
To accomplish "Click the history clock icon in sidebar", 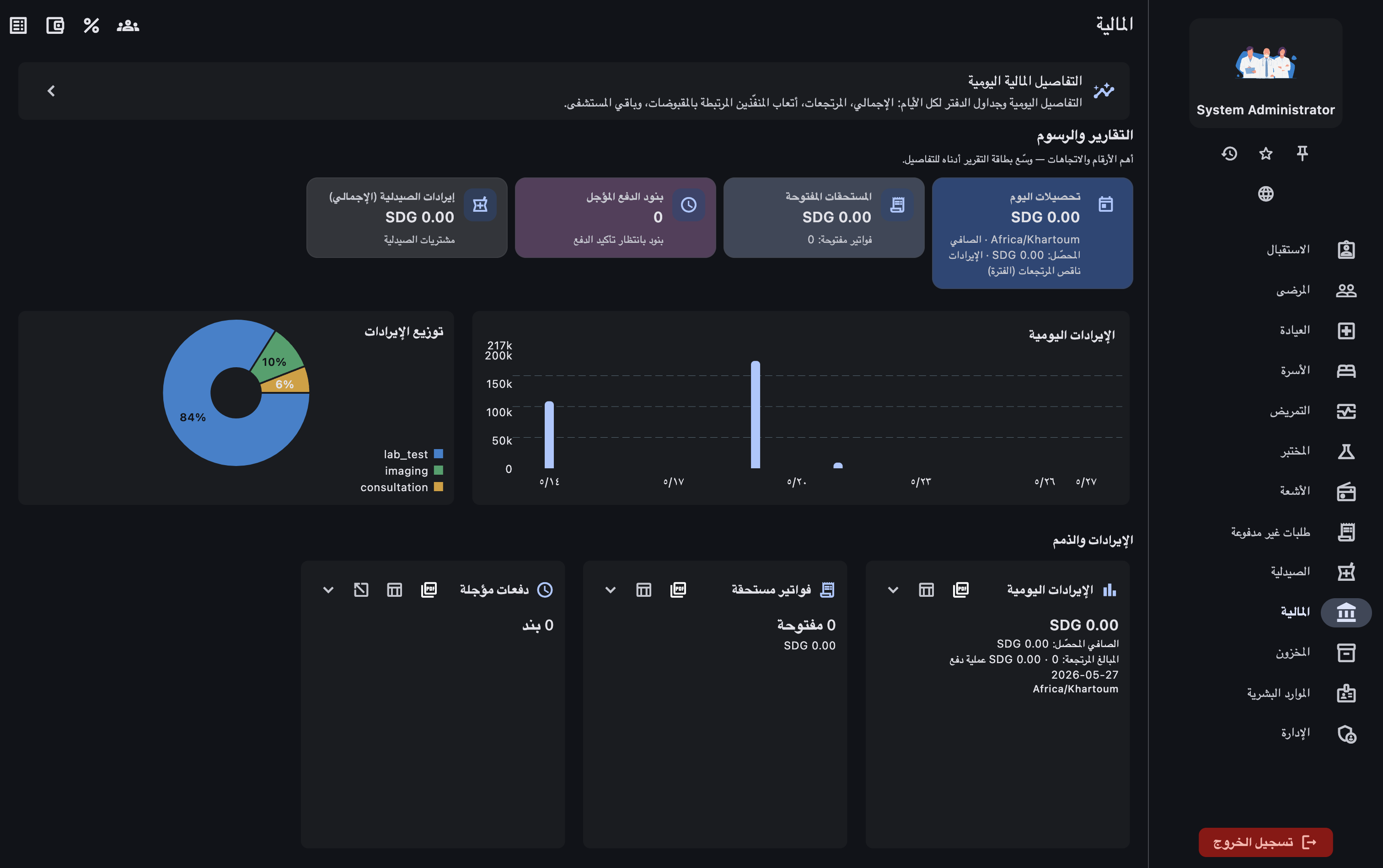I will (1229, 153).
